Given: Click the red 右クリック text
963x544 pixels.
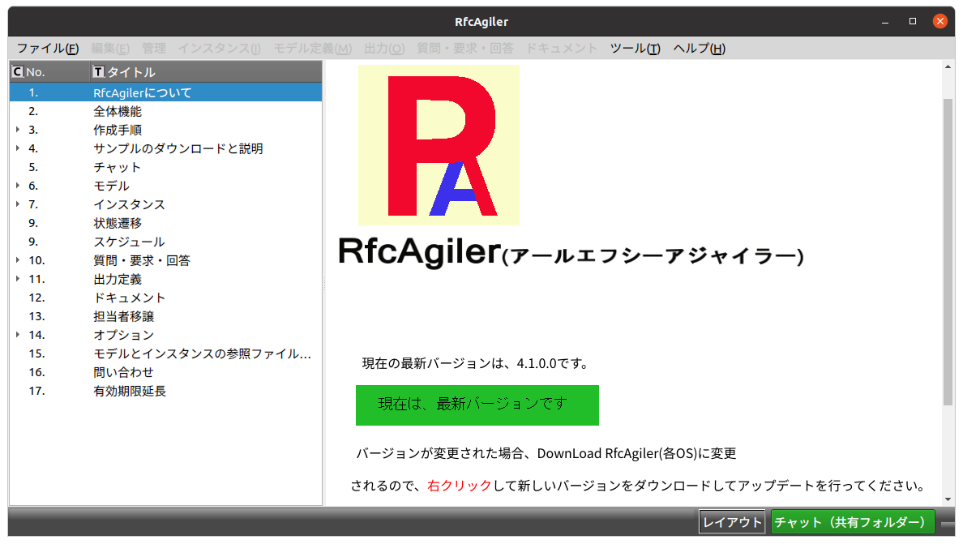Looking at the screenshot, I should [x=459, y=486].
